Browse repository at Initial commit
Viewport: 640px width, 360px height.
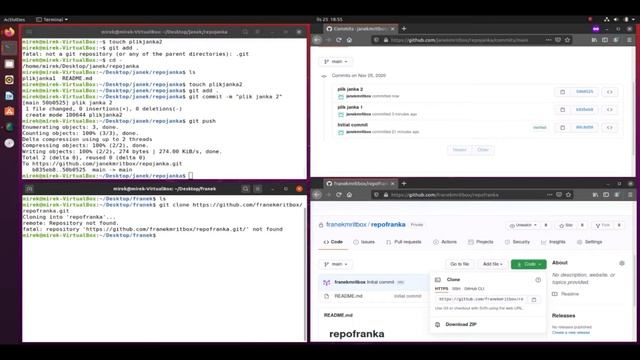(610, 127)
